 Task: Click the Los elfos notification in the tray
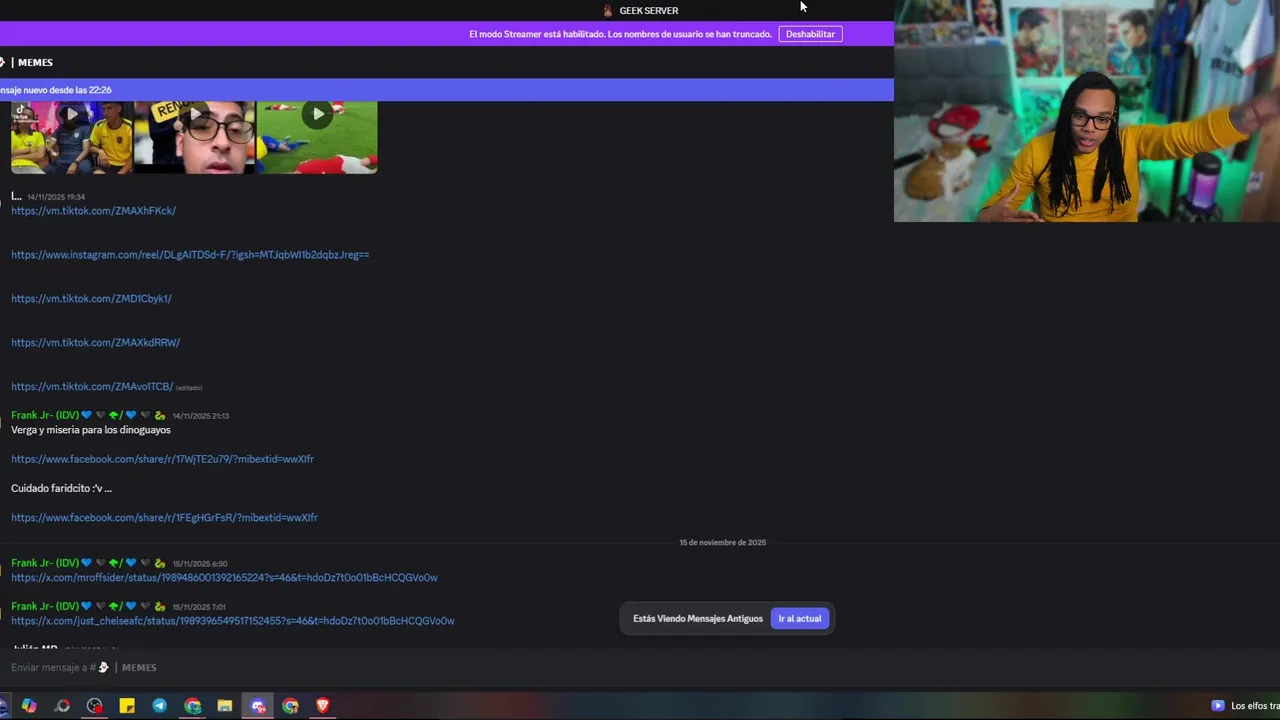[x=1245, y=706]
